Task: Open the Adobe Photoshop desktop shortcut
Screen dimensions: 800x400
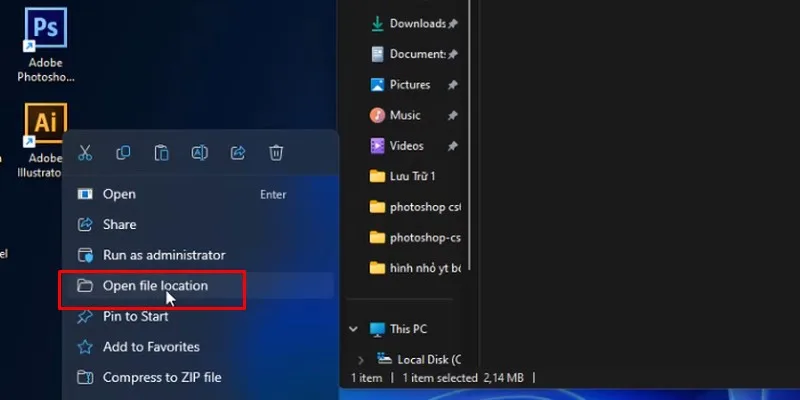Action: [x=46, y=38]
